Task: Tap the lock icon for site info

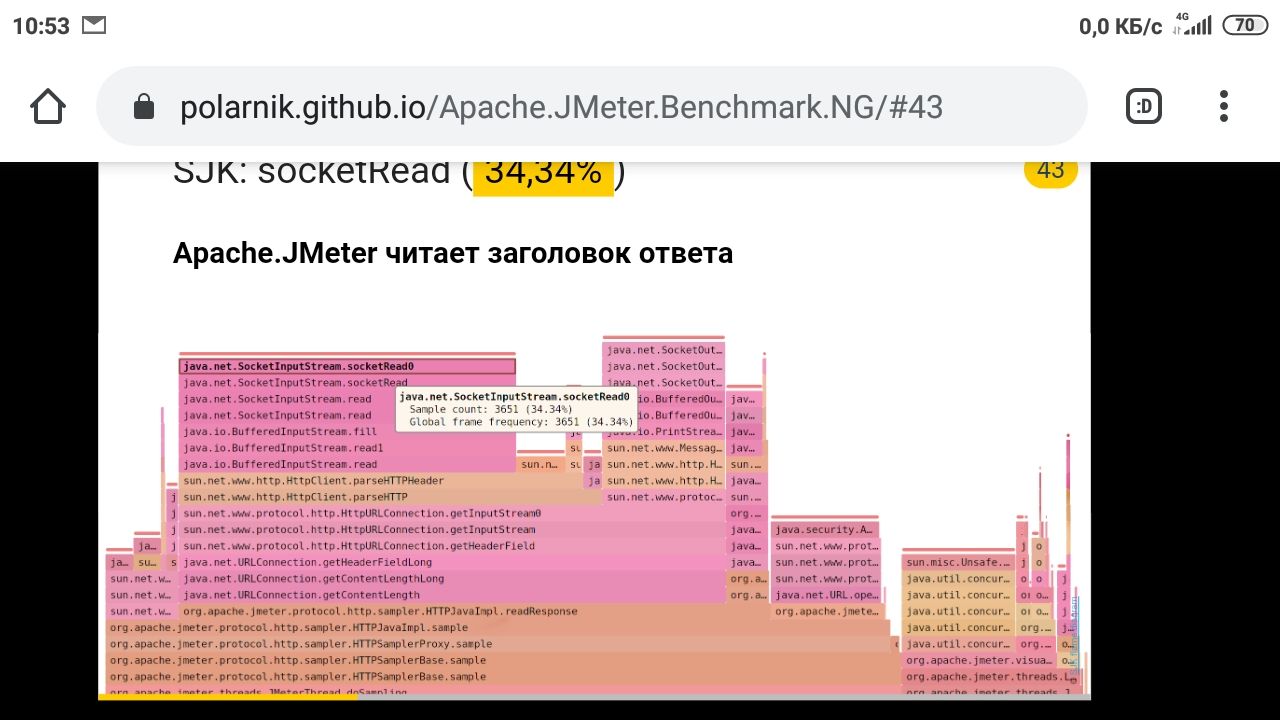Action: click(144, 107)
